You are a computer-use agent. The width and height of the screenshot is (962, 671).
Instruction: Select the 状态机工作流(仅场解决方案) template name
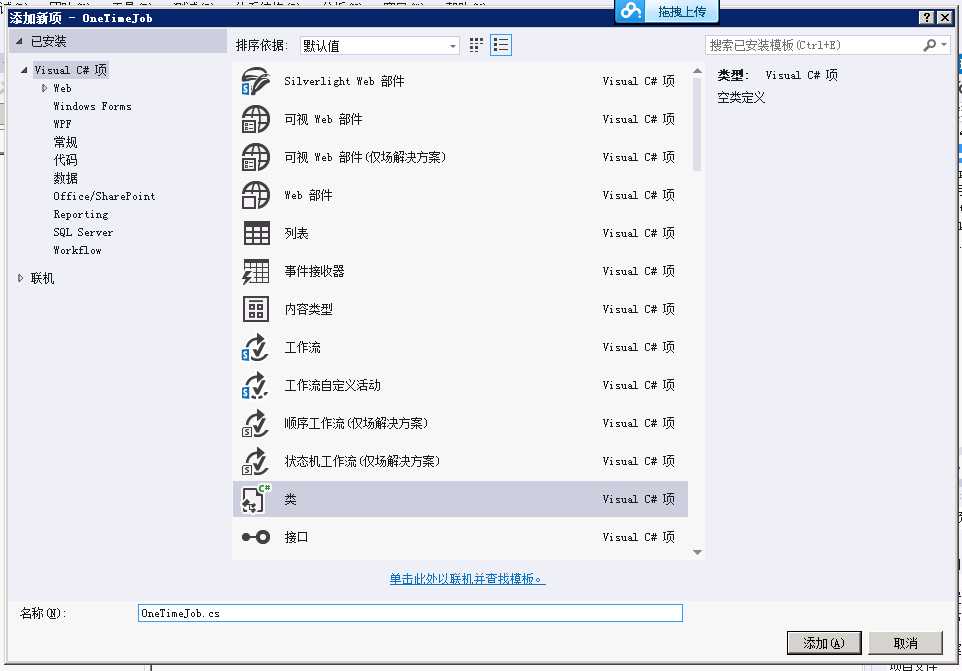pos(362,461)
